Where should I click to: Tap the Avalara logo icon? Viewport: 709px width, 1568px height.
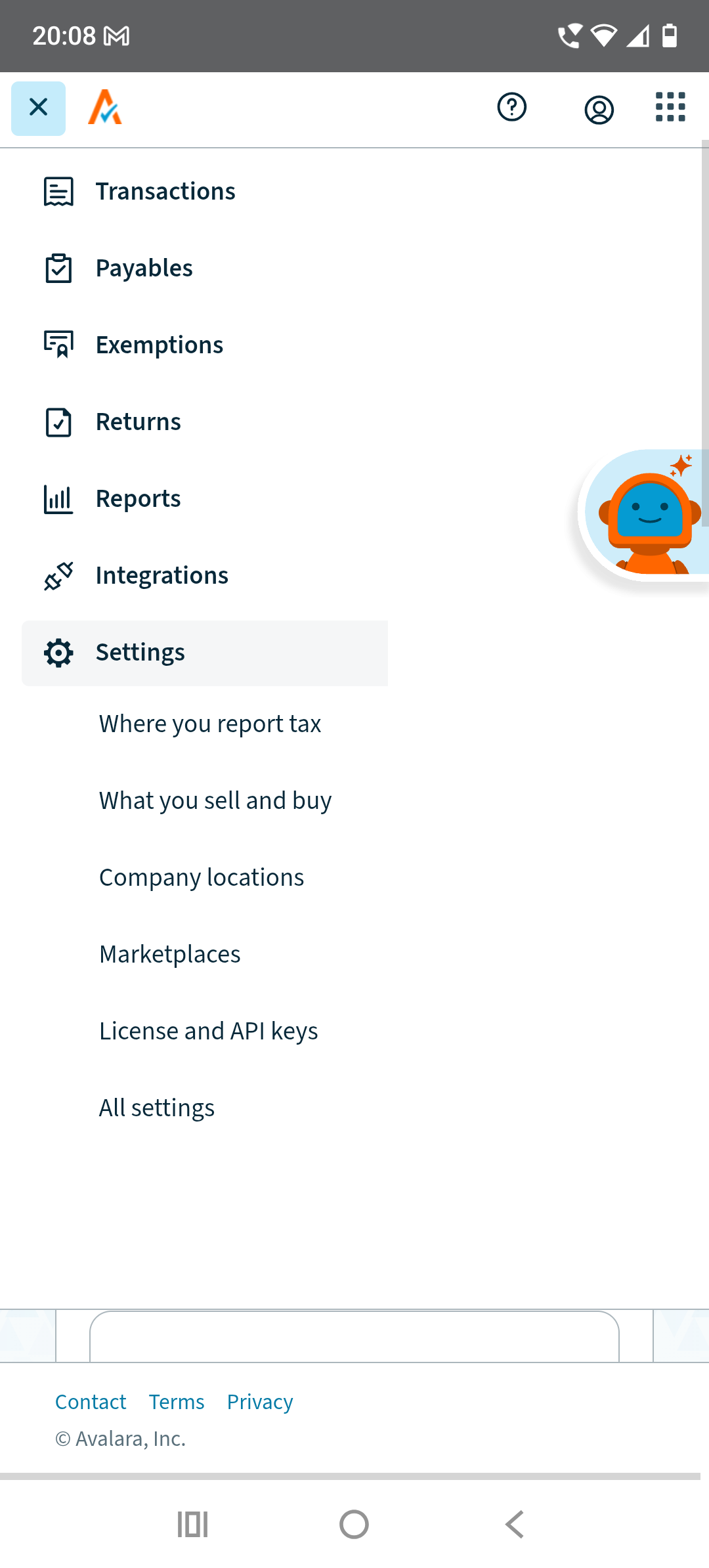click(x=105, y=108)
